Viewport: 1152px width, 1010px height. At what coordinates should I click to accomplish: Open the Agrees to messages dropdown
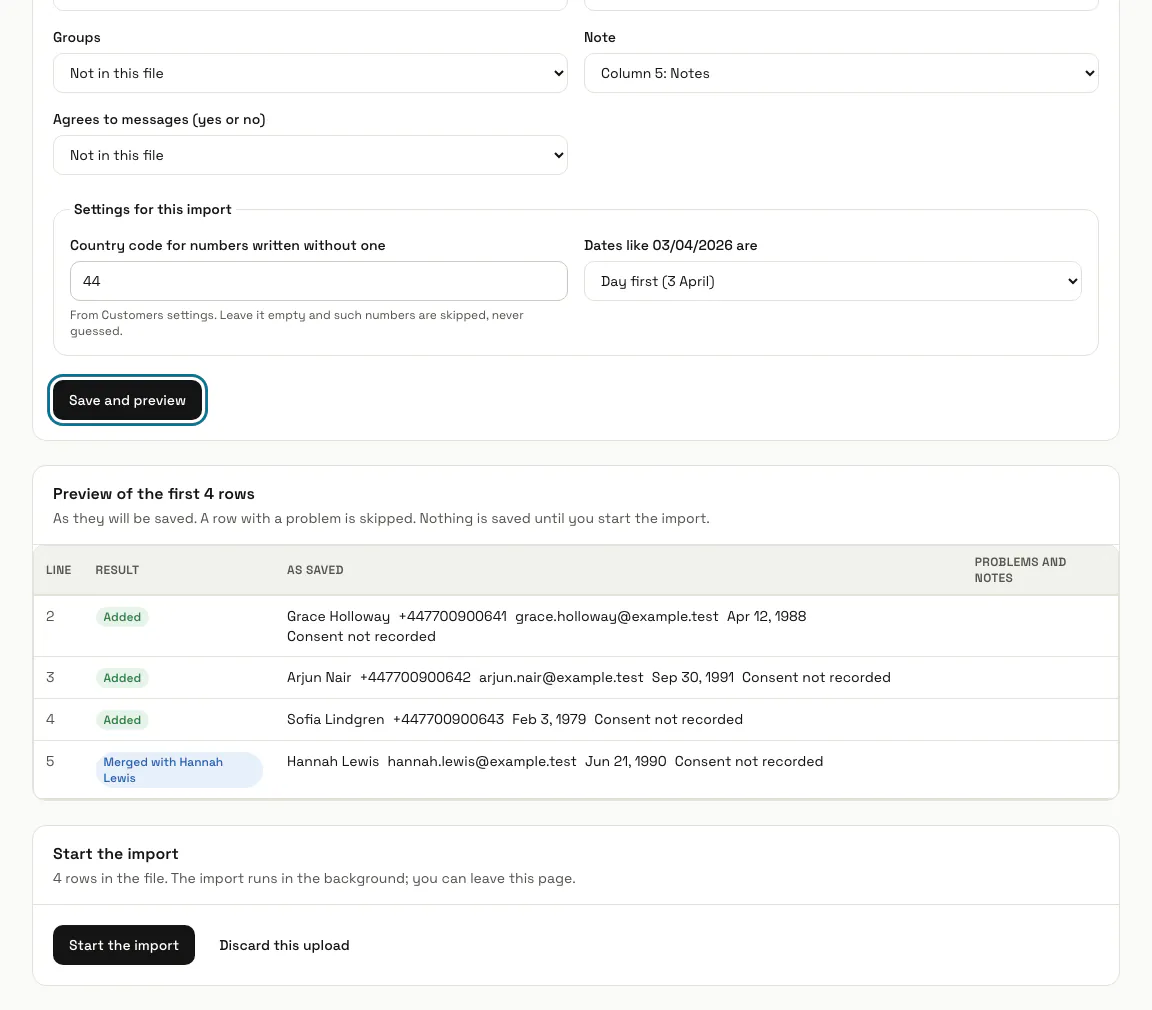click(x=310, y=155)
